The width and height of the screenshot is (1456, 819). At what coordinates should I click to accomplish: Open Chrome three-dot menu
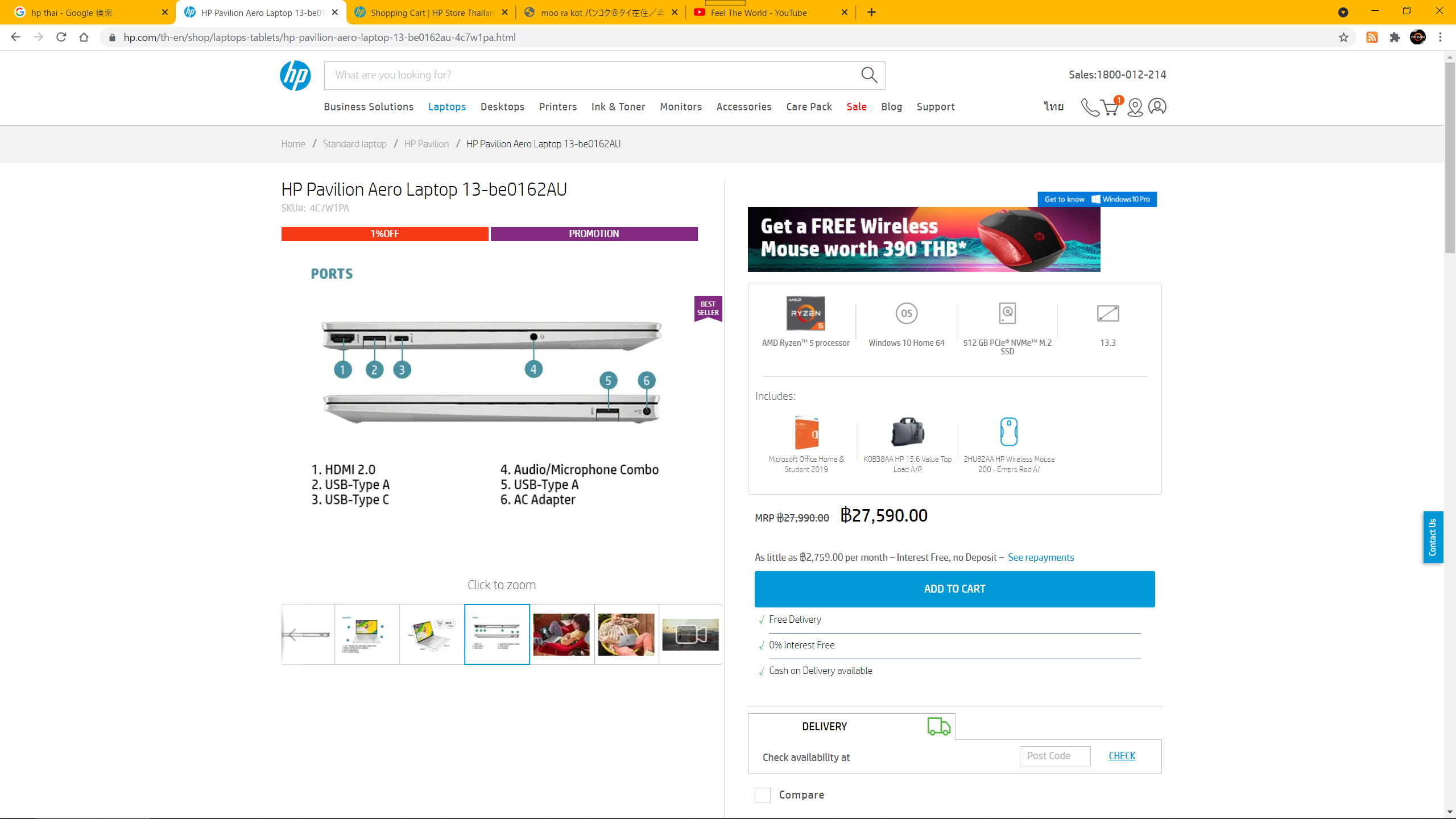(x=1440, y=38)
